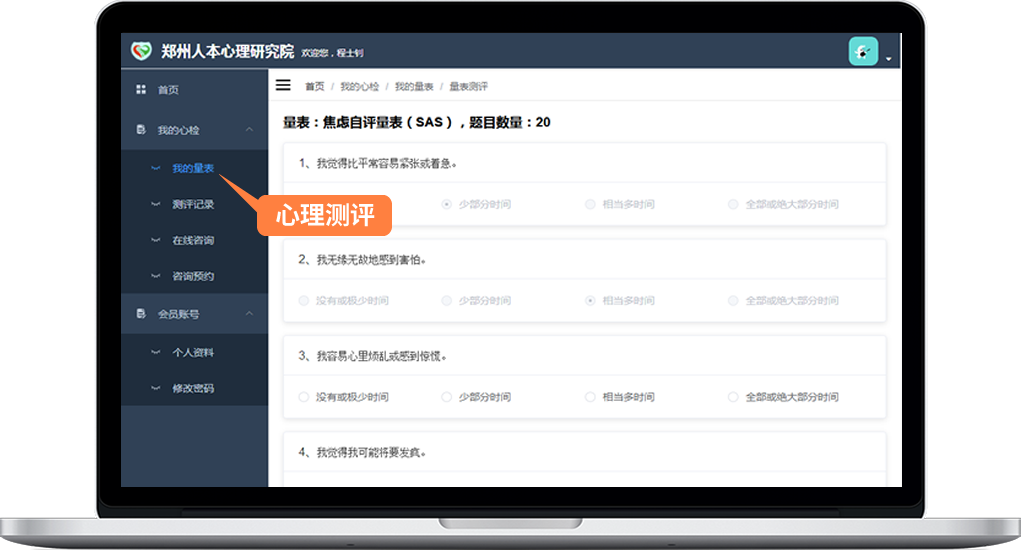This screenshot has width=1021, height=550.
Task: Click the 量表测评 breadcrumb
Action: click(468, 86)
